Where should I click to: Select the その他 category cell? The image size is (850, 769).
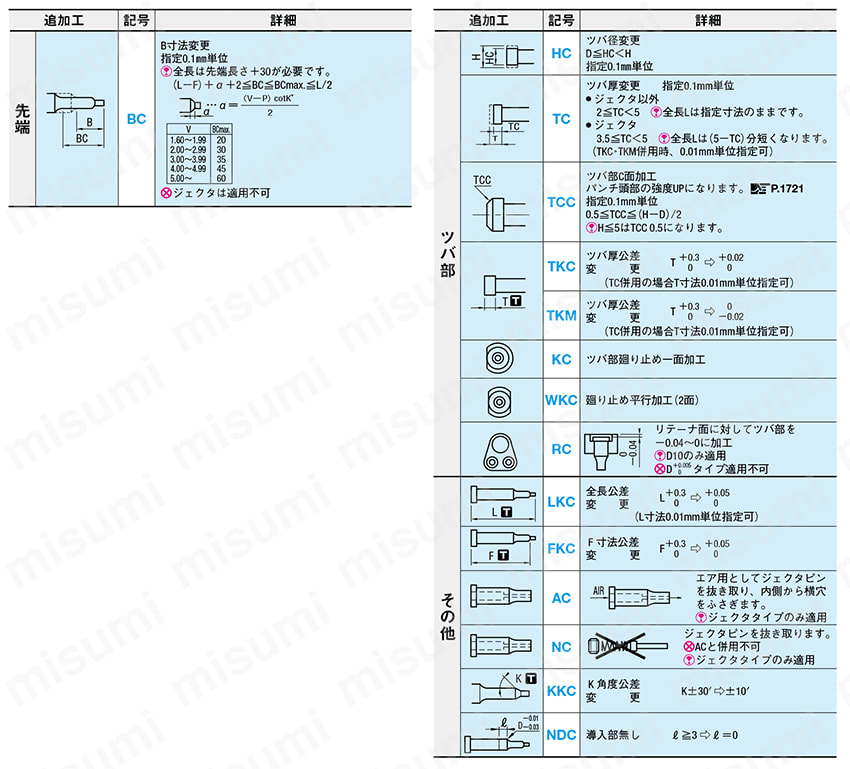click(x=447, y=617)
